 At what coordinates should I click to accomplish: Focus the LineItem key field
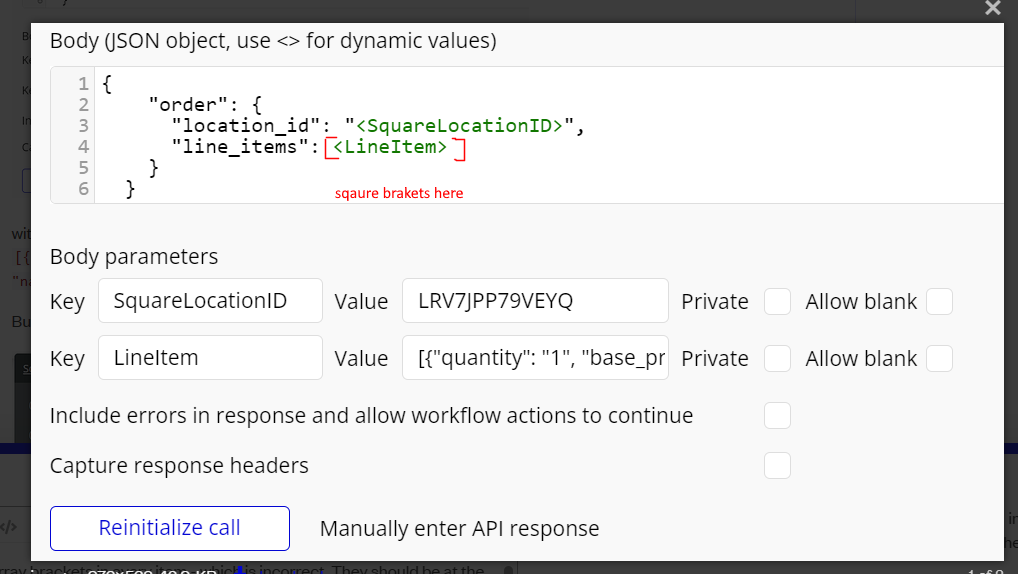[x=210, y=358]
